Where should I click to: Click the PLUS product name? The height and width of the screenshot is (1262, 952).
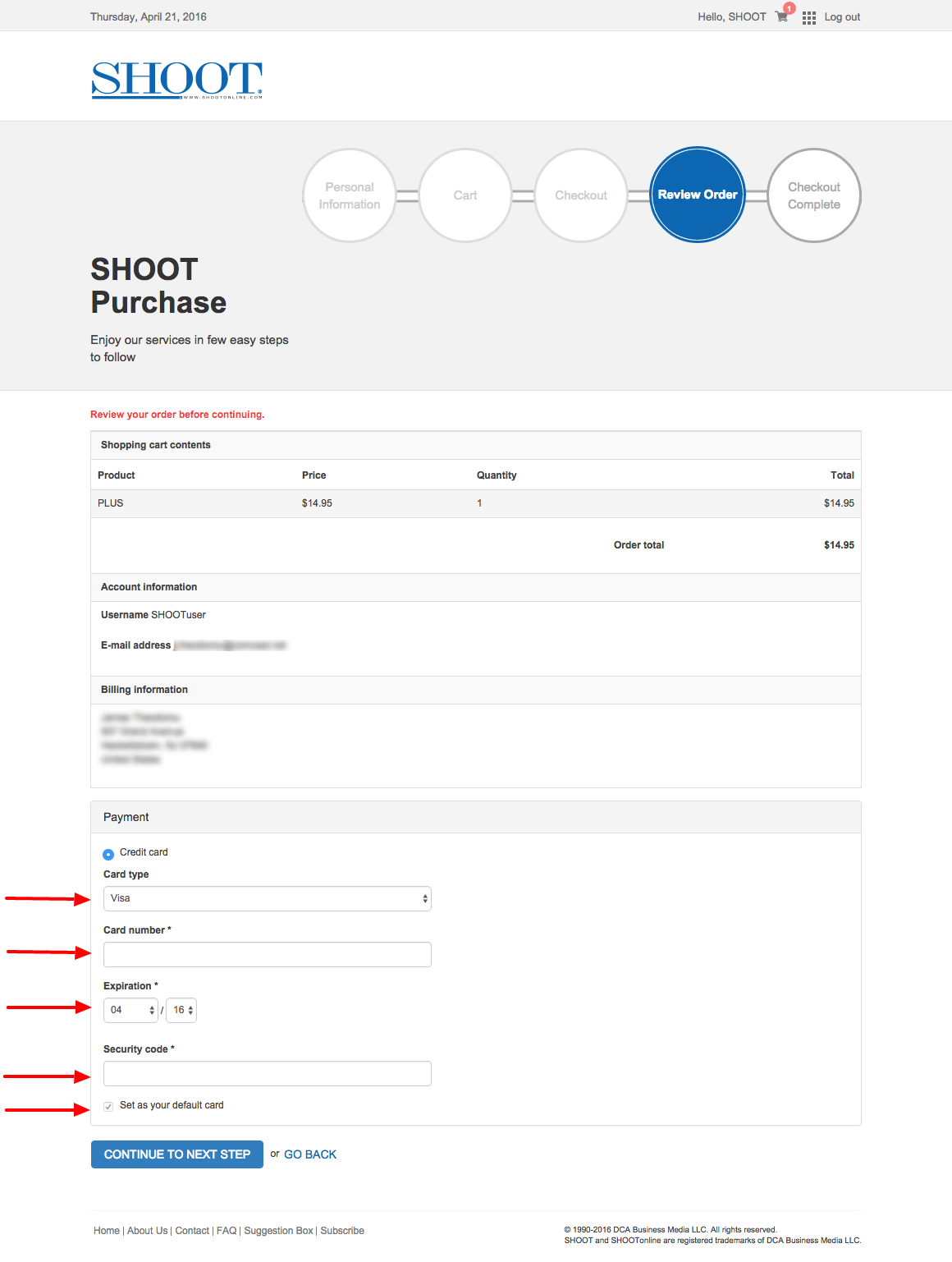(x=111, y=503)
